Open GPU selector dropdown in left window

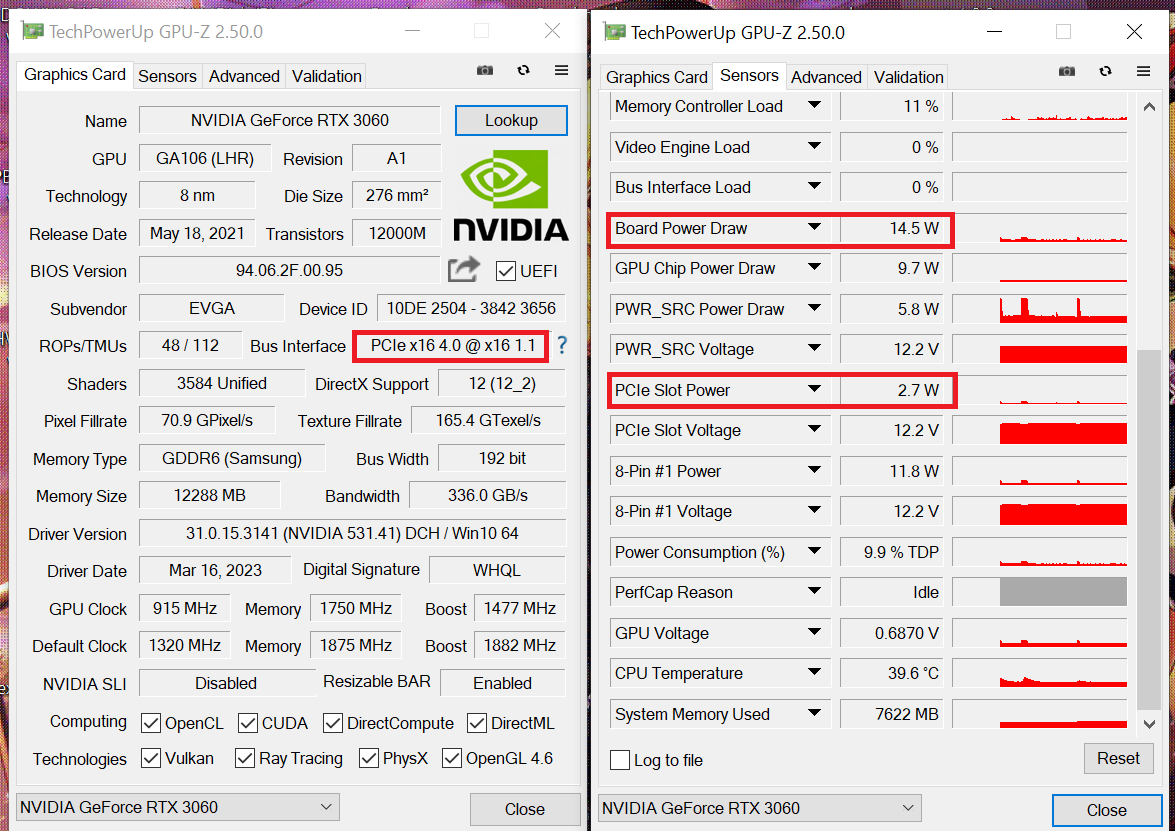178,807
